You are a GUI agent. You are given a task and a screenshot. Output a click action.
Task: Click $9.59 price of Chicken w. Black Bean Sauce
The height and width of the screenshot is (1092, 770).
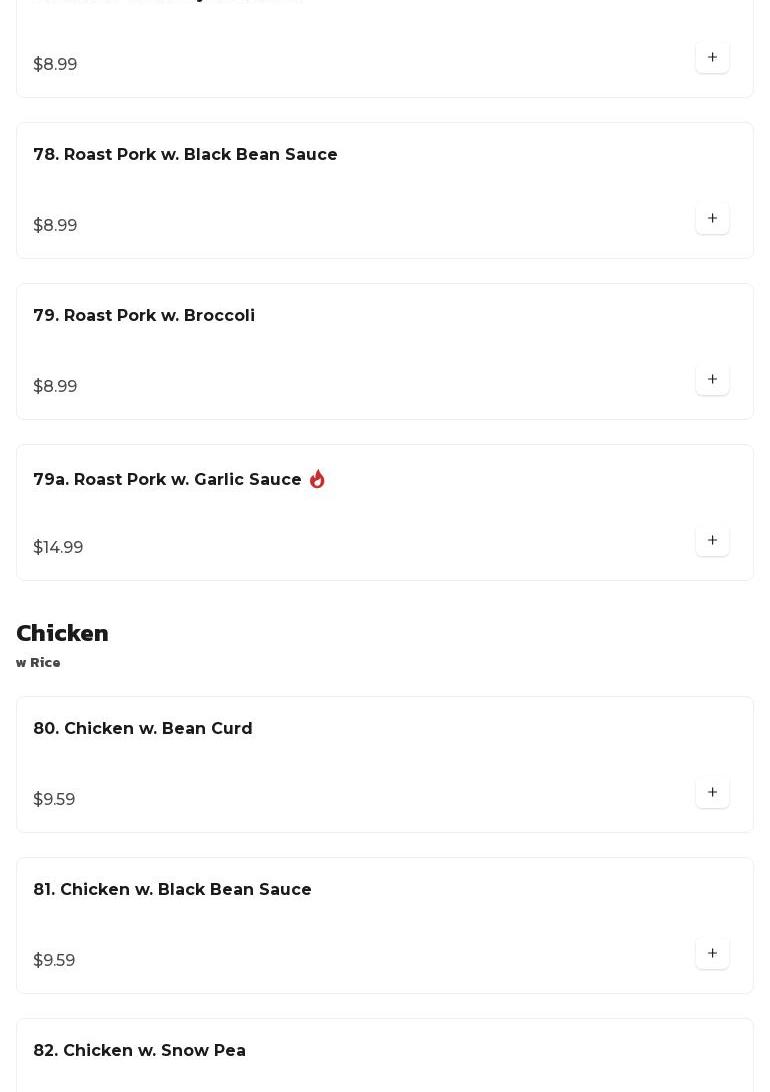(54, 960)
